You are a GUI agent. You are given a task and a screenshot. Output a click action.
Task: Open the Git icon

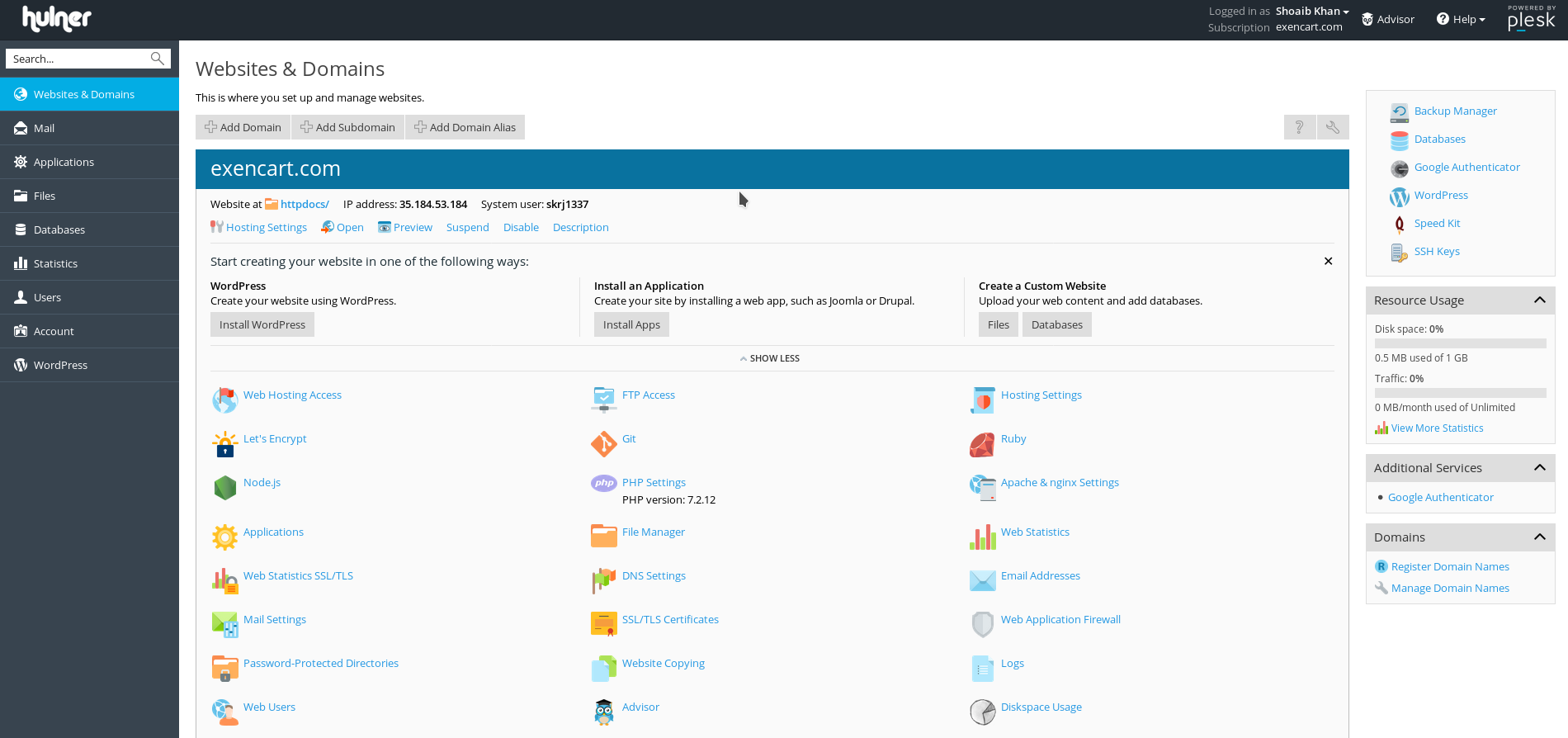(603, 444)
